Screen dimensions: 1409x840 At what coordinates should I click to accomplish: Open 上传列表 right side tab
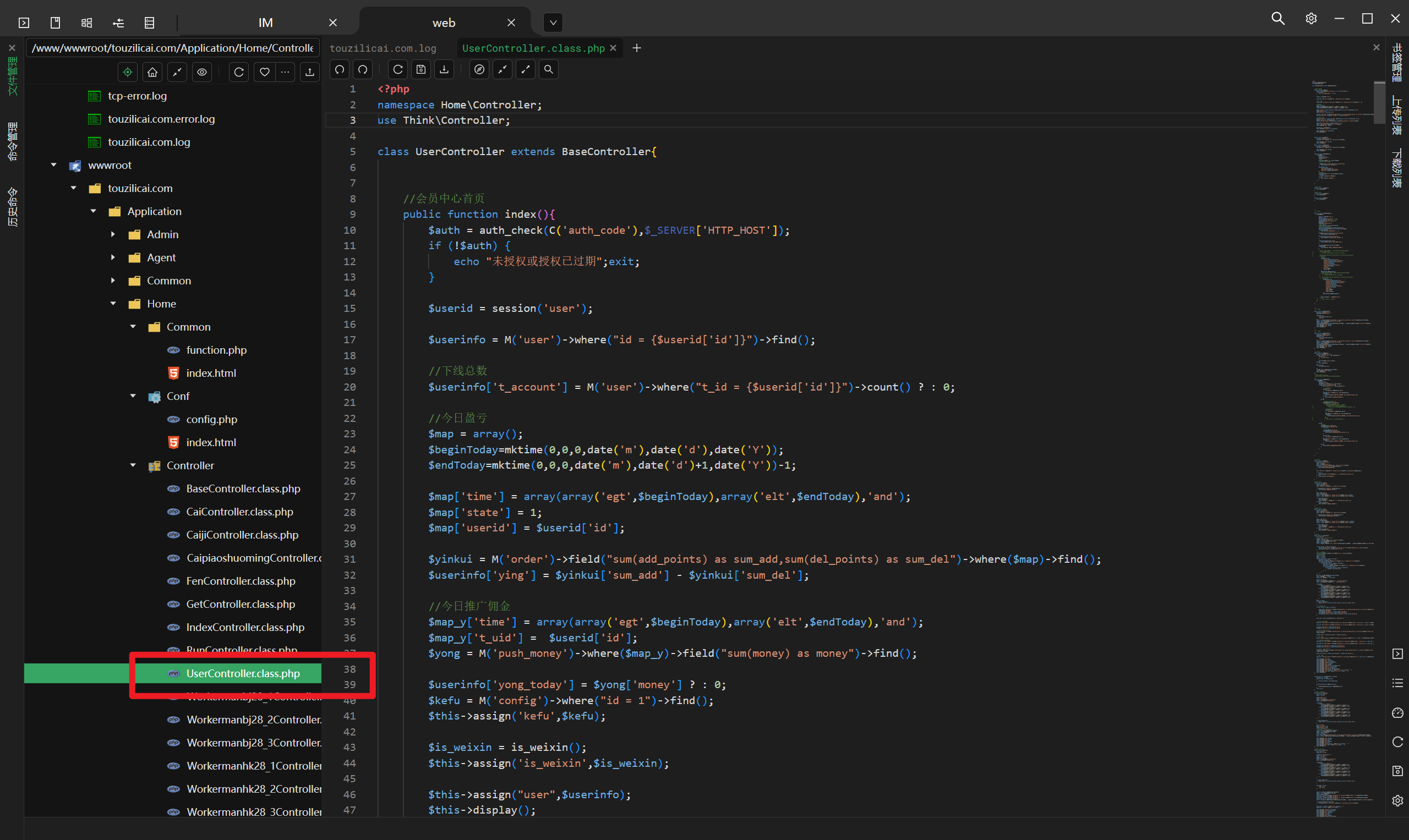(1397, 116)
